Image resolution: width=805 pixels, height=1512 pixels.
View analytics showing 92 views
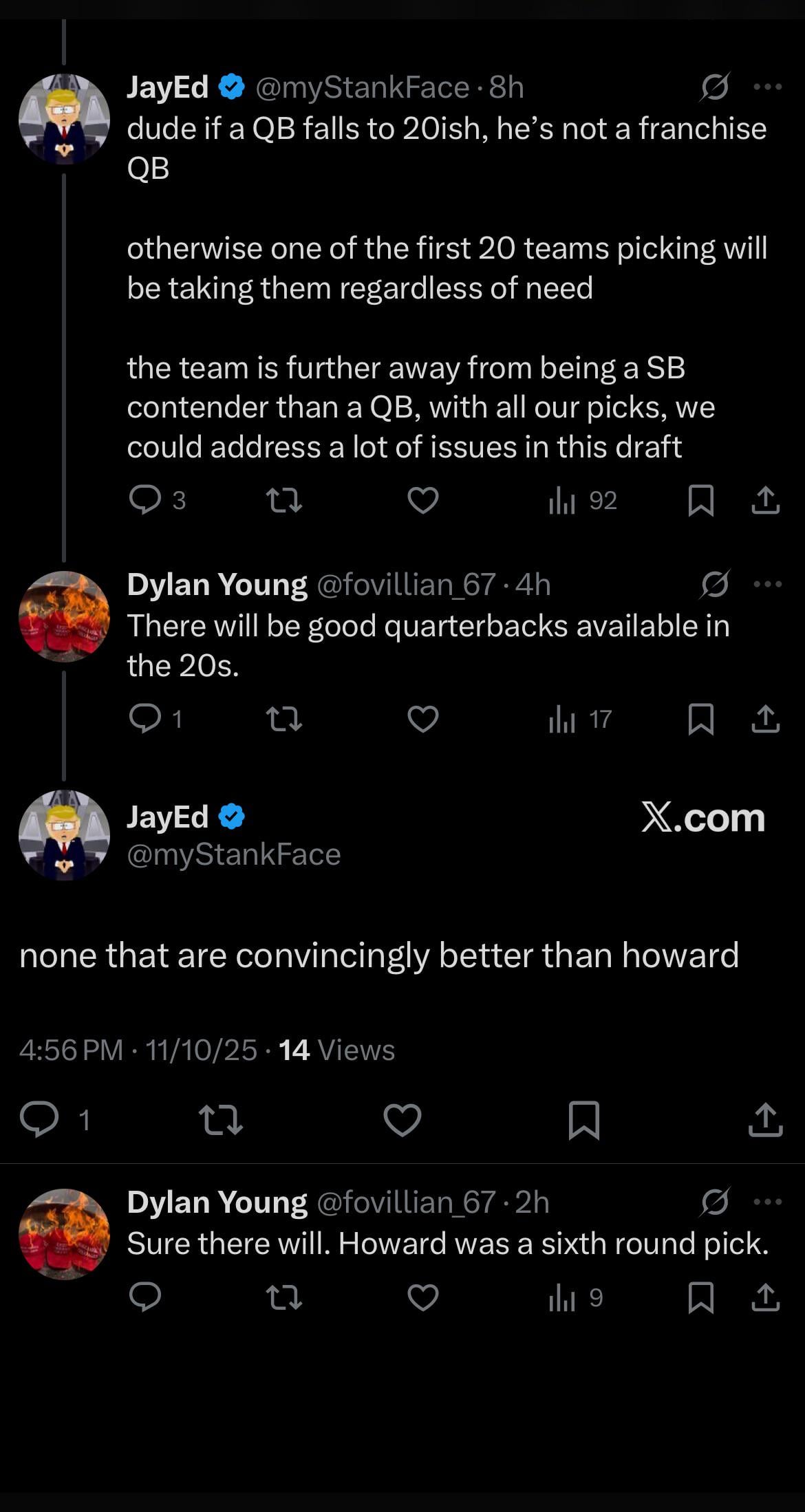pyautogui.click(x=582, y=500)
